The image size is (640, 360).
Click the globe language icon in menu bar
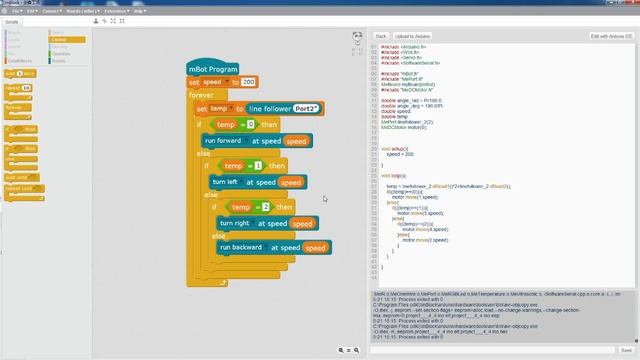tap(4, 11)
